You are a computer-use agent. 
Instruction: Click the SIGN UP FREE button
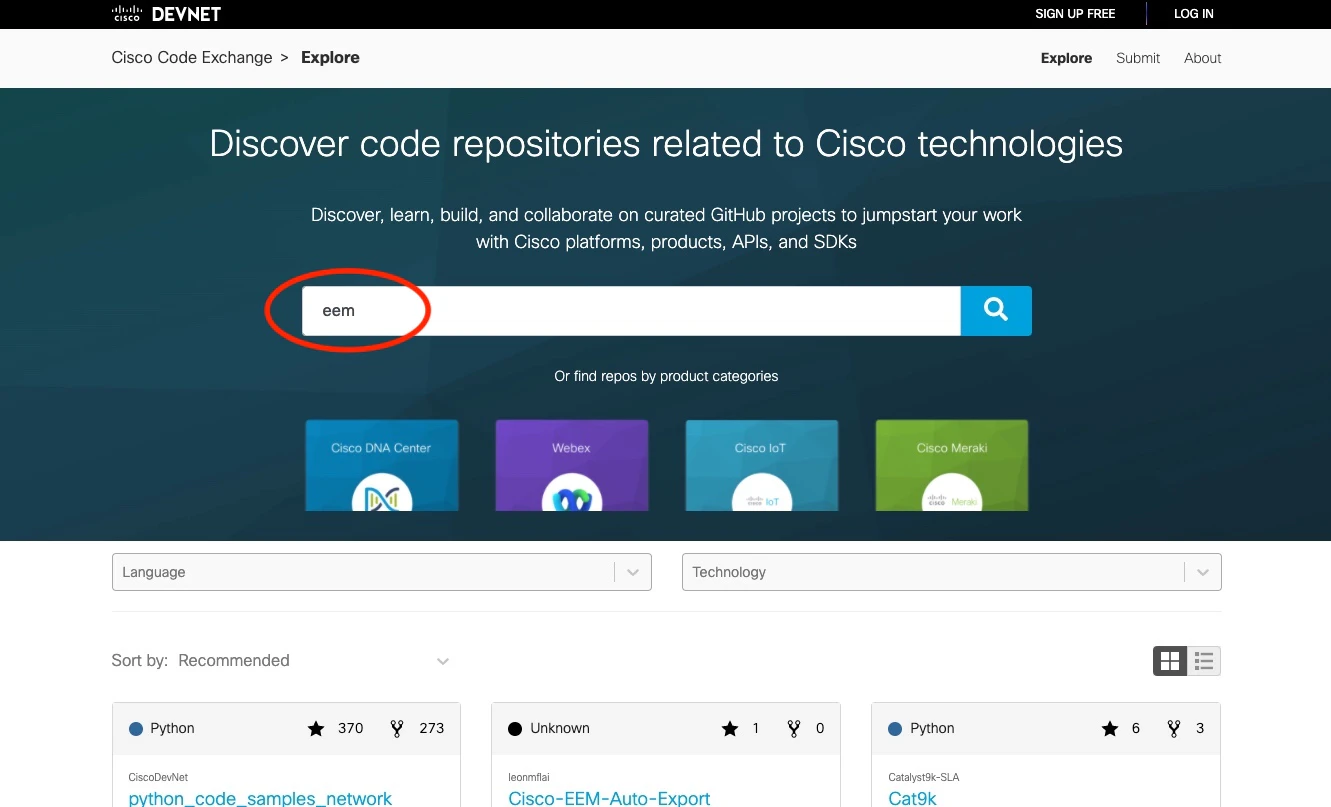coord(1074,13)
